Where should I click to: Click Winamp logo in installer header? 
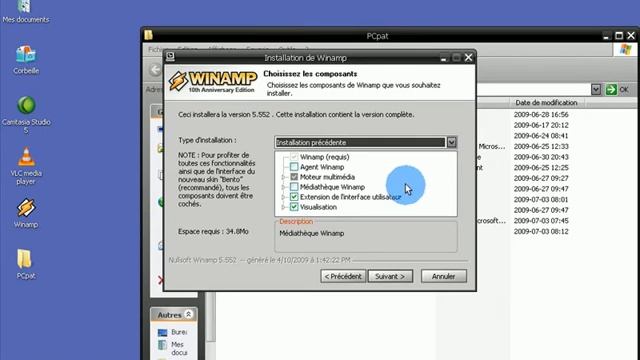point(213,81)
